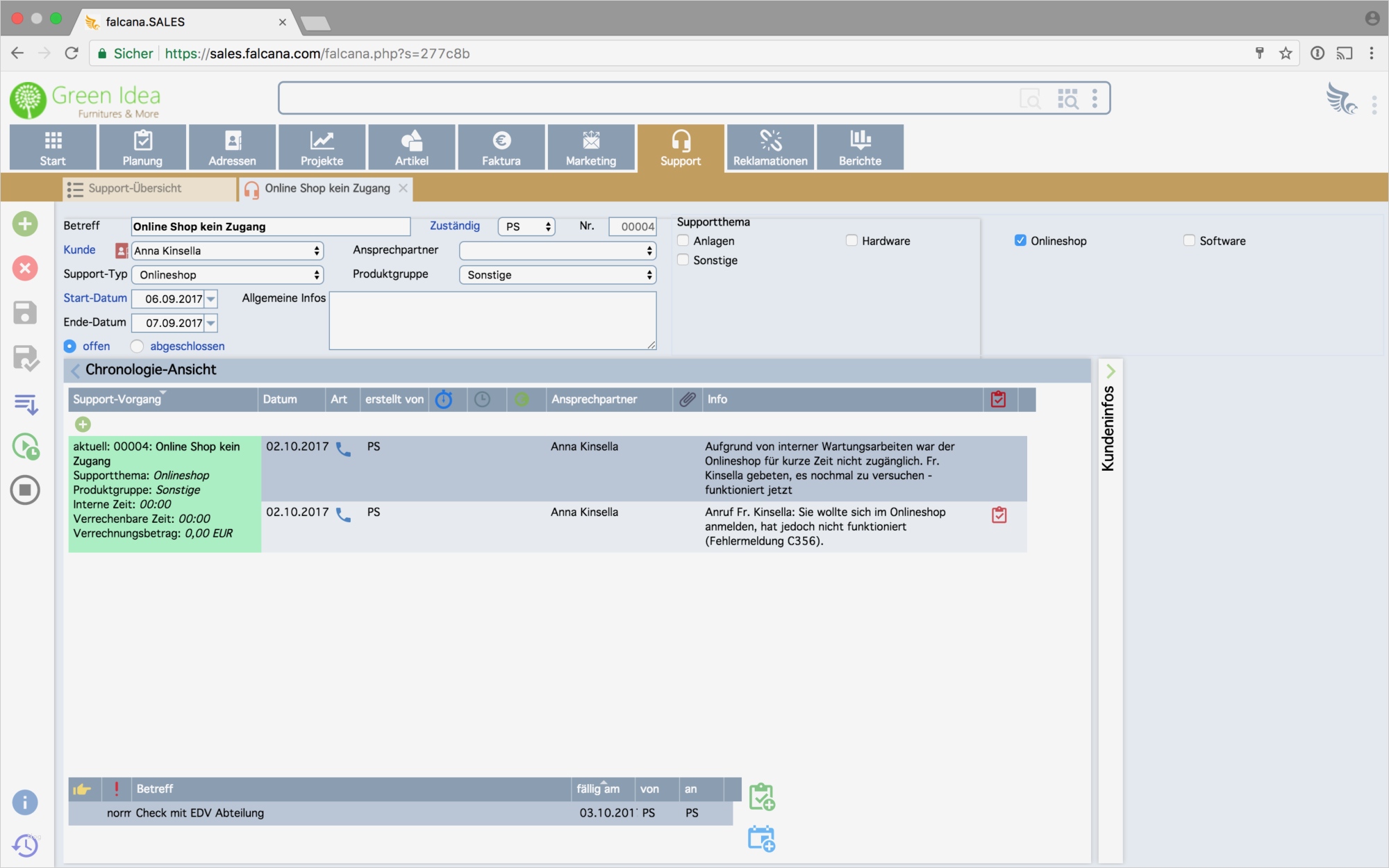Image resolution: width=1389 pixels, height=868 pixels.
Task: Click the stop timer icon in sidebar
Action: [25, 490]
